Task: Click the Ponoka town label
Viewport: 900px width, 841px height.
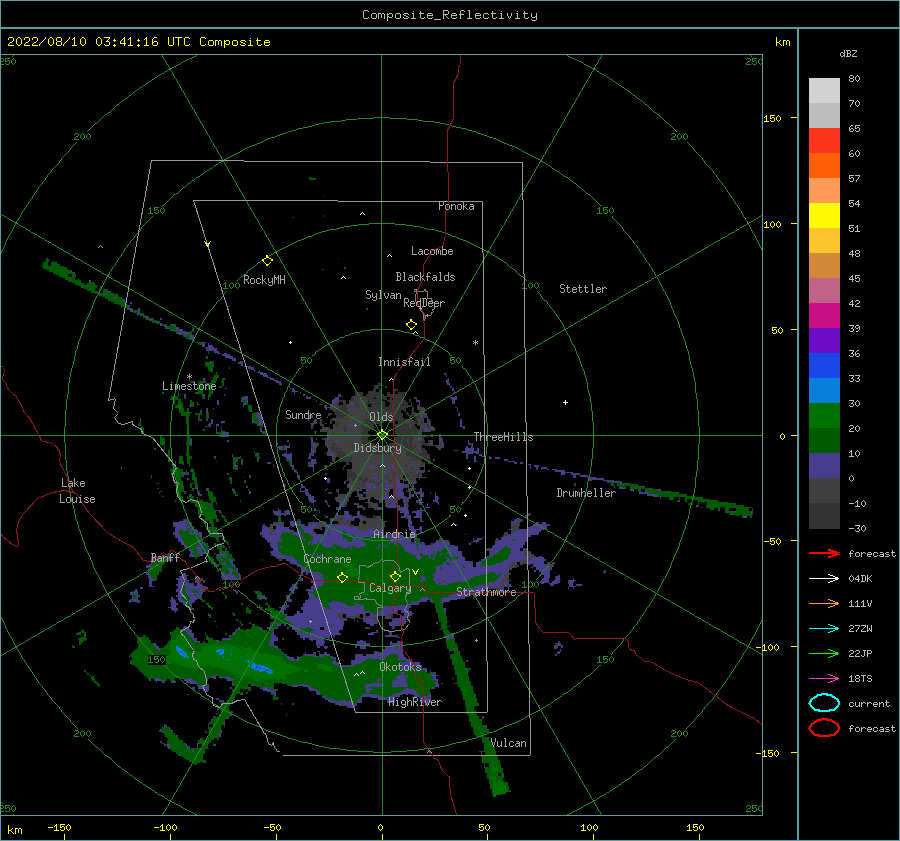Action: coord(456,206)
